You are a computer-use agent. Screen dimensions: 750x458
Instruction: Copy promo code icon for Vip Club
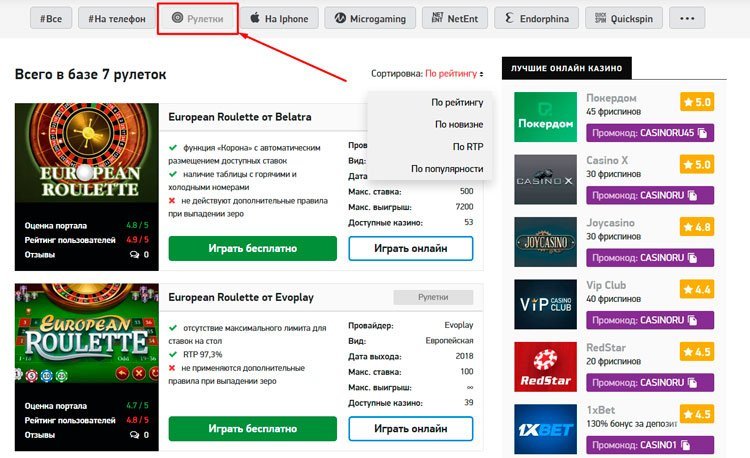[x=692, y=320]
